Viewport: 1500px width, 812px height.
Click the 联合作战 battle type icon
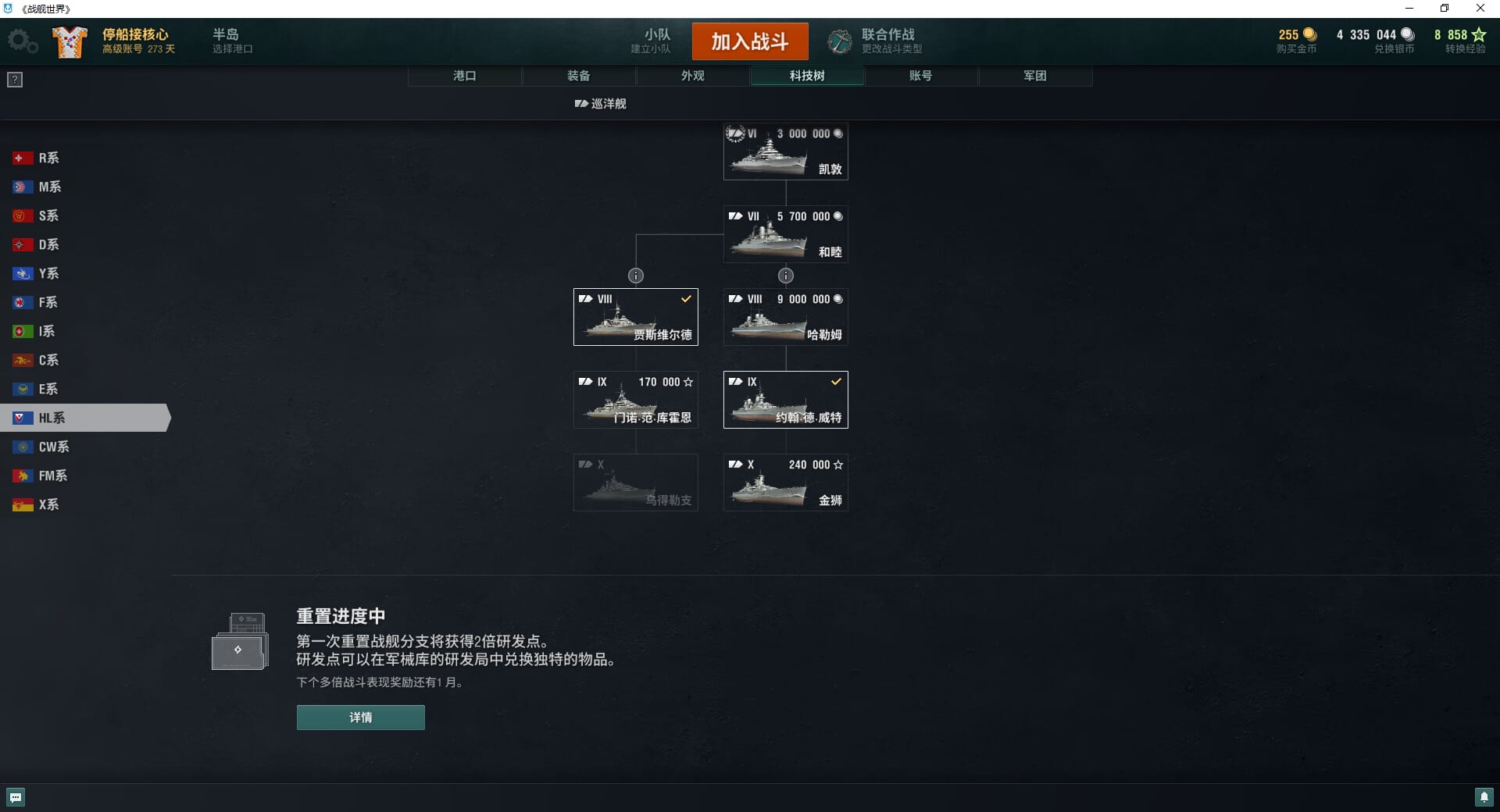tap(840, 41)
